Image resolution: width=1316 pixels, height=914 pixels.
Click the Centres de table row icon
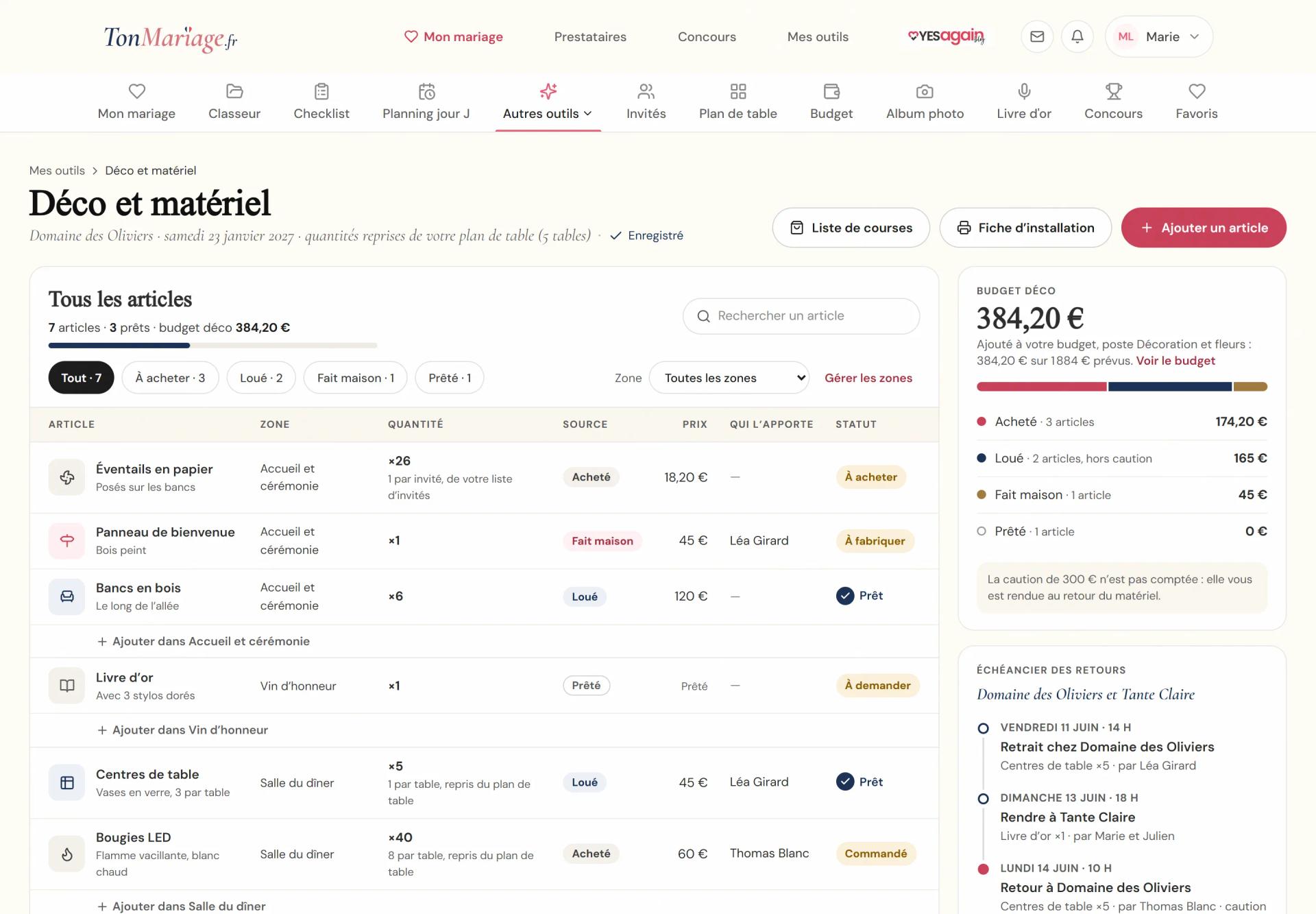point(66,782)
